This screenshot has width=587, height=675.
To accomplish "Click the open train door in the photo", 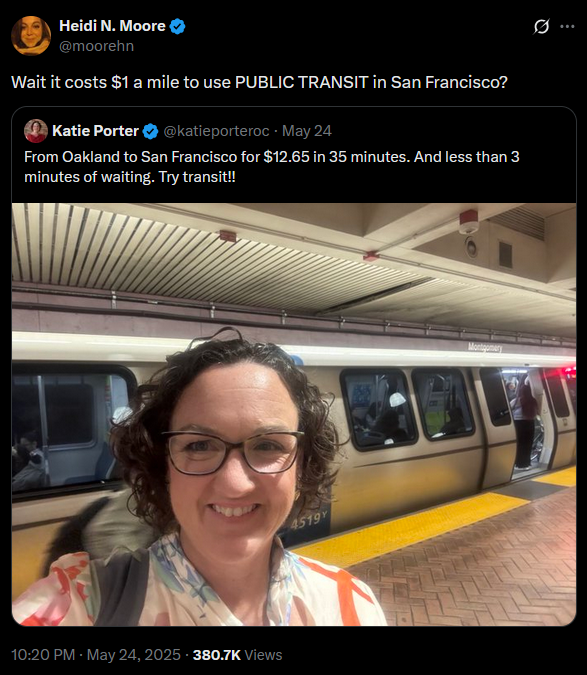I will 525,424.
